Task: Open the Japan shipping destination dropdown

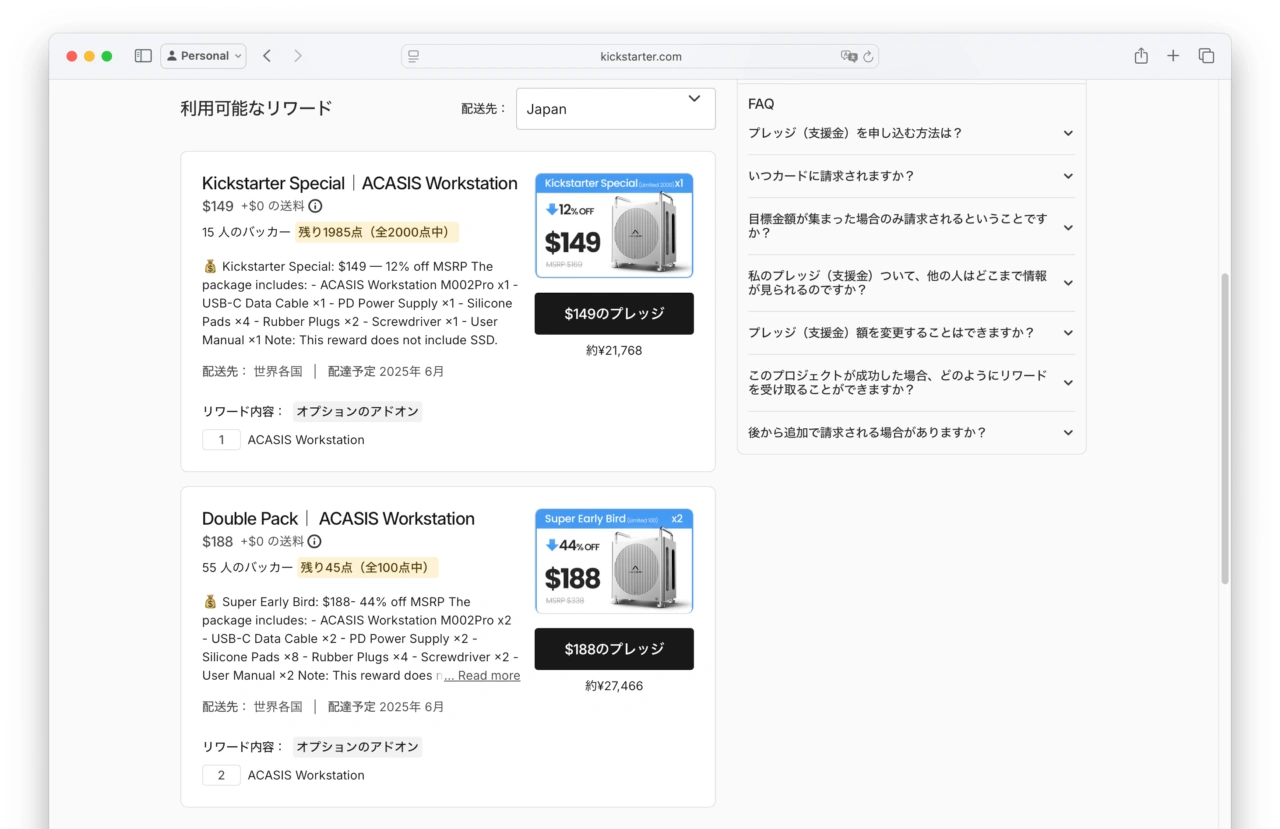Action: tap(615, 109)
